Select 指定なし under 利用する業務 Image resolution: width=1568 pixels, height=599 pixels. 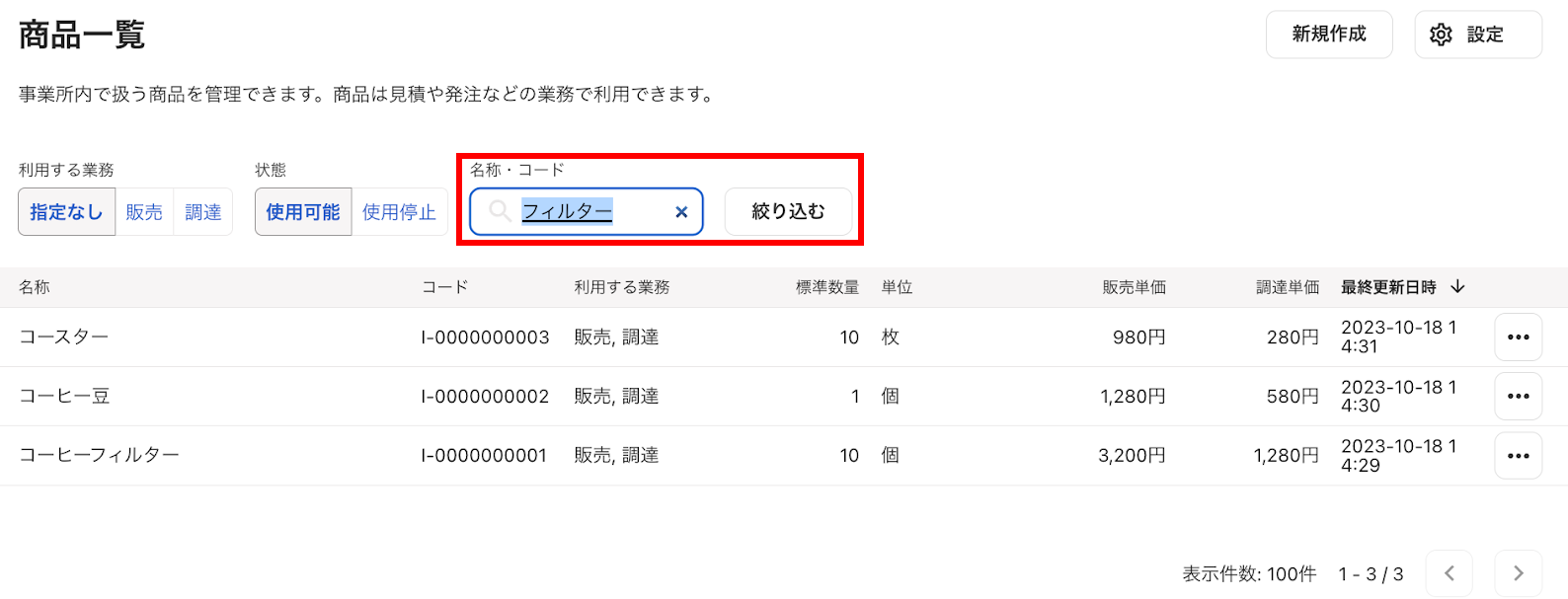click(x=66, y=212)
